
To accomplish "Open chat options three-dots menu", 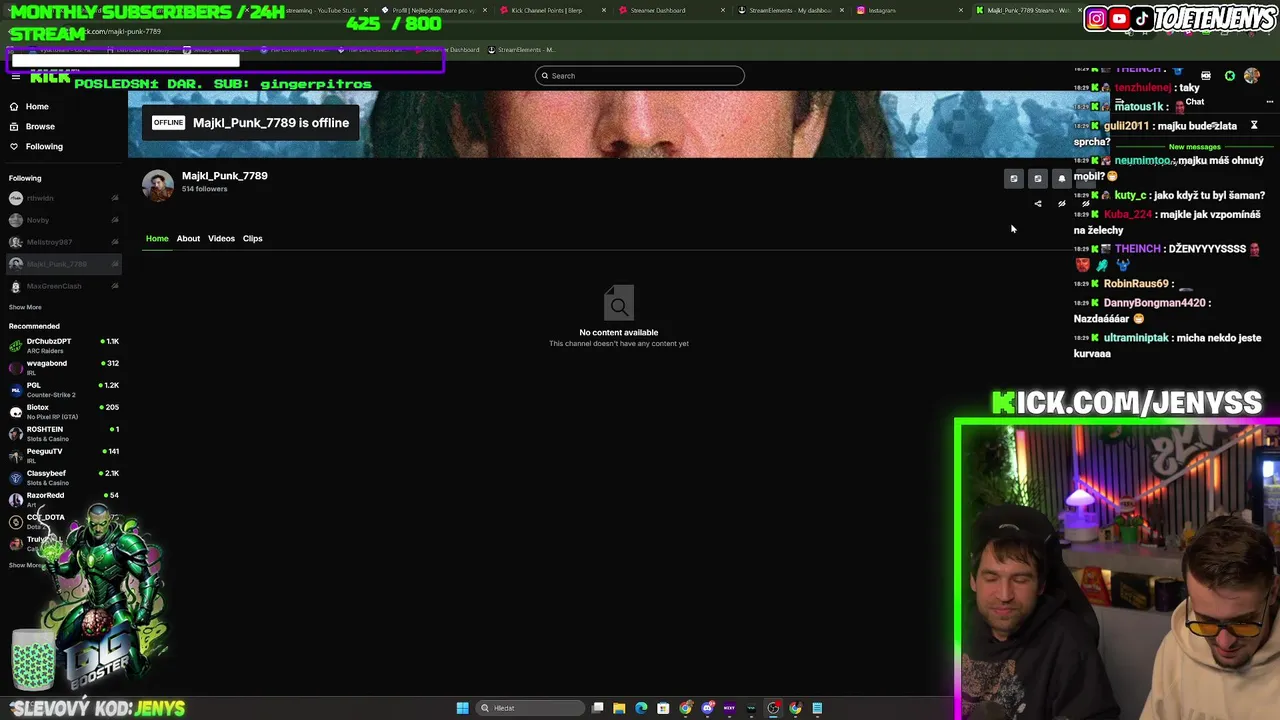I will pyautogui.click(x=1269, y=102).
